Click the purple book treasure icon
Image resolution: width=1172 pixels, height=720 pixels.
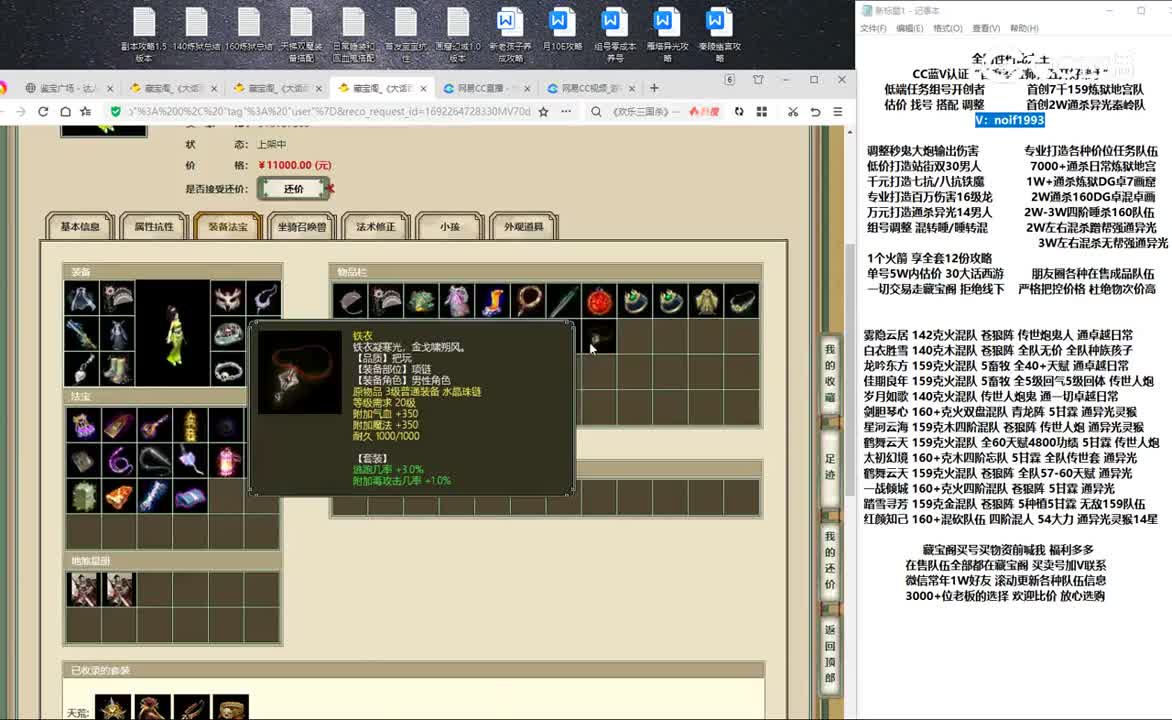[x=191, y=496]
